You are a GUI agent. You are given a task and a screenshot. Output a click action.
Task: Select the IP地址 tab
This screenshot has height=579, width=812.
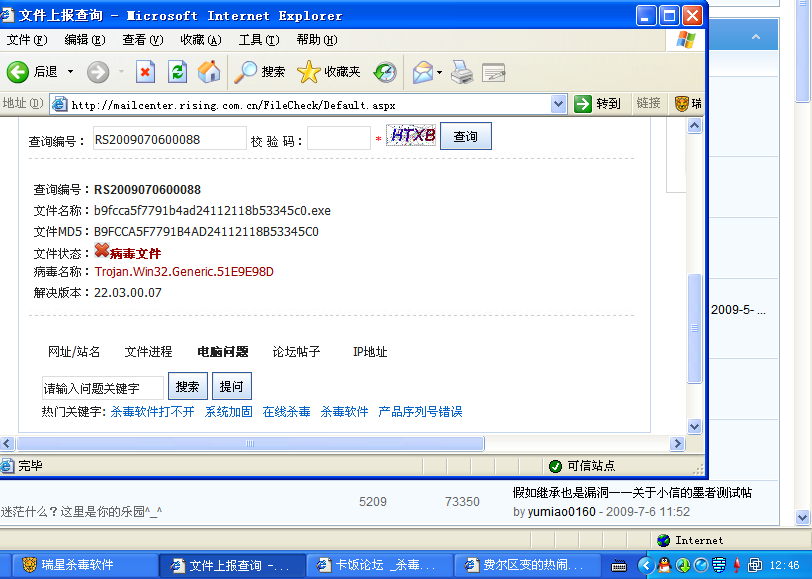[x=370, y=352]
